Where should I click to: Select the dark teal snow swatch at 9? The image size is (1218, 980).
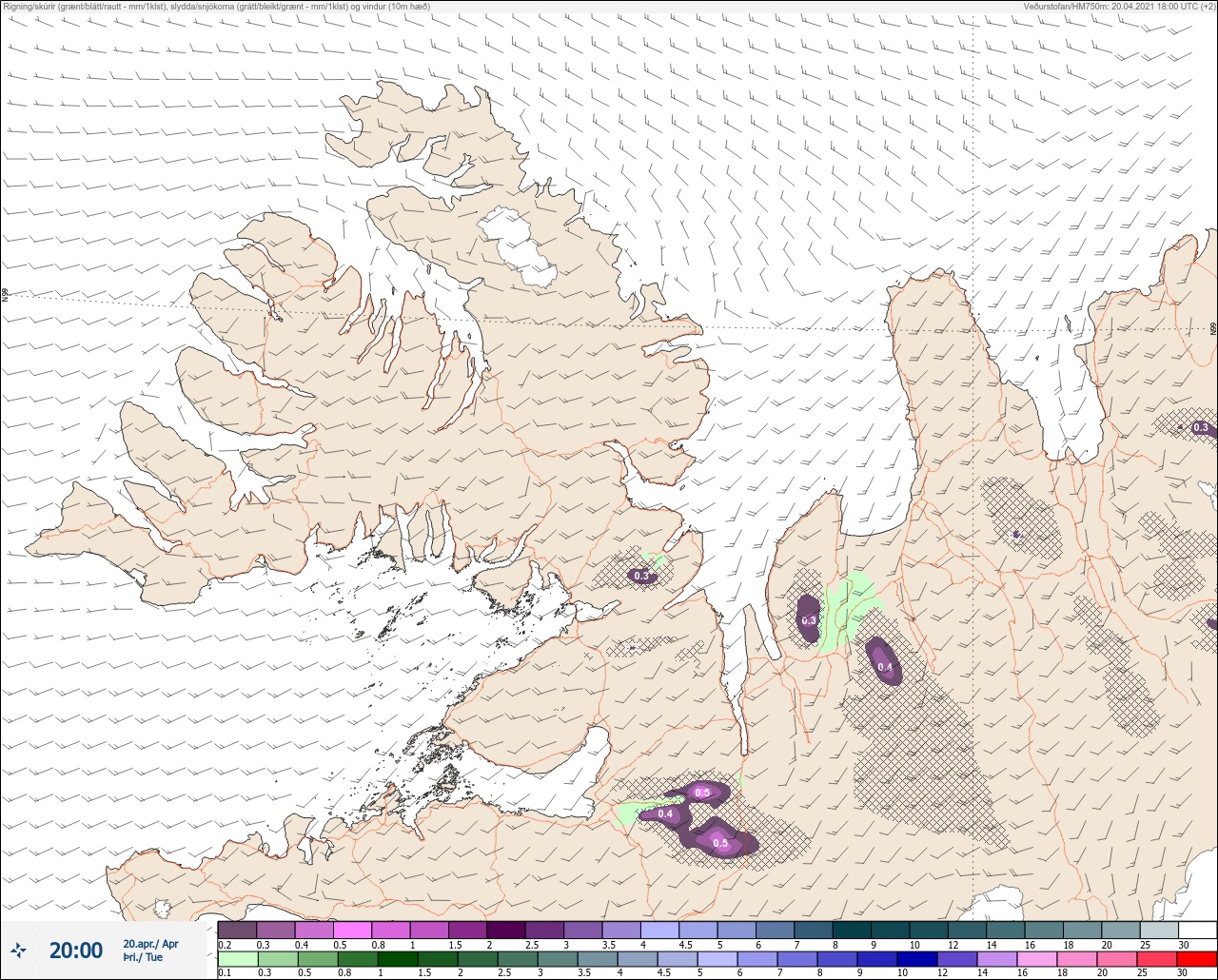click(x=891, y=930)
